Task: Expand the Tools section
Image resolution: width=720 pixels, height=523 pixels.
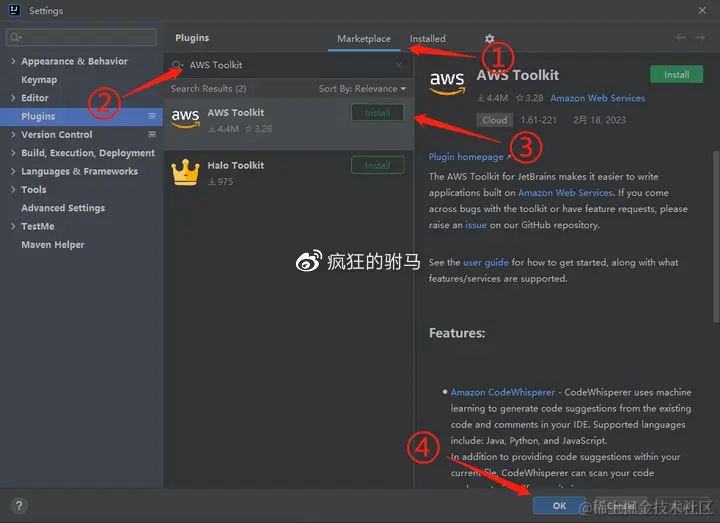Action: [13, 190]
